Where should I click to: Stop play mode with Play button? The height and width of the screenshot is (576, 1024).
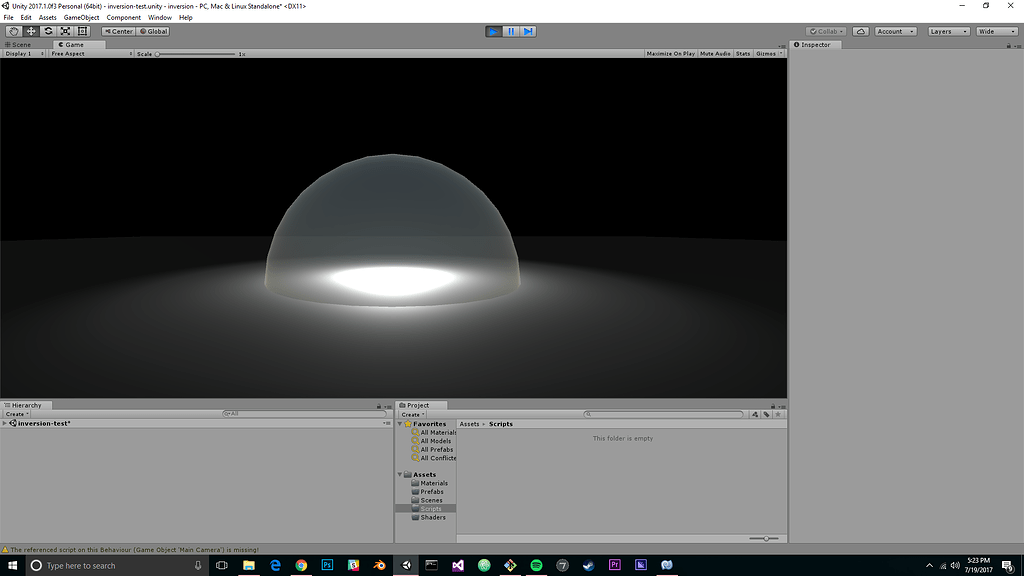click(494, 31)
